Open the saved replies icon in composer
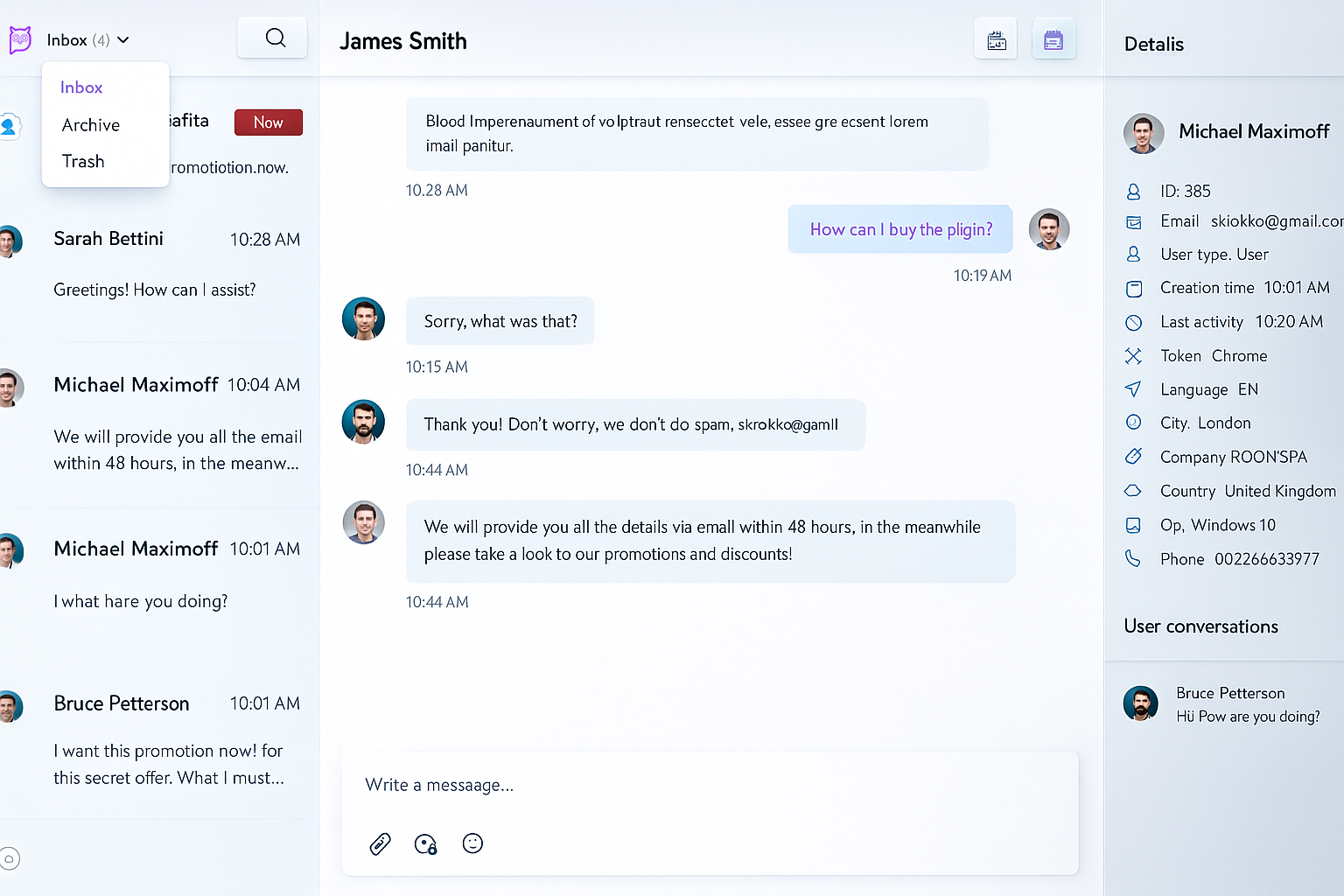1344x896 pixels. coord(425,843)
